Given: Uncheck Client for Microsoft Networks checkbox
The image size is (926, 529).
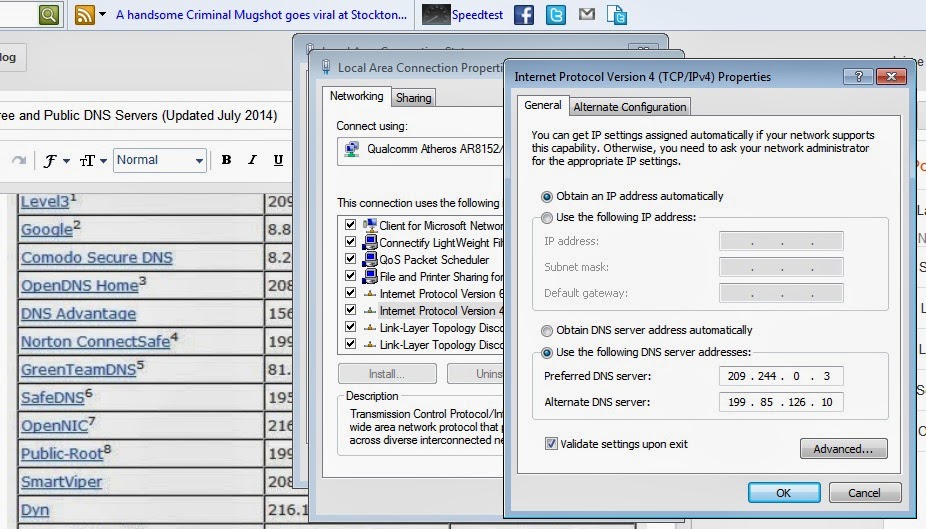Looking at the screenshot, I should 350,225.
